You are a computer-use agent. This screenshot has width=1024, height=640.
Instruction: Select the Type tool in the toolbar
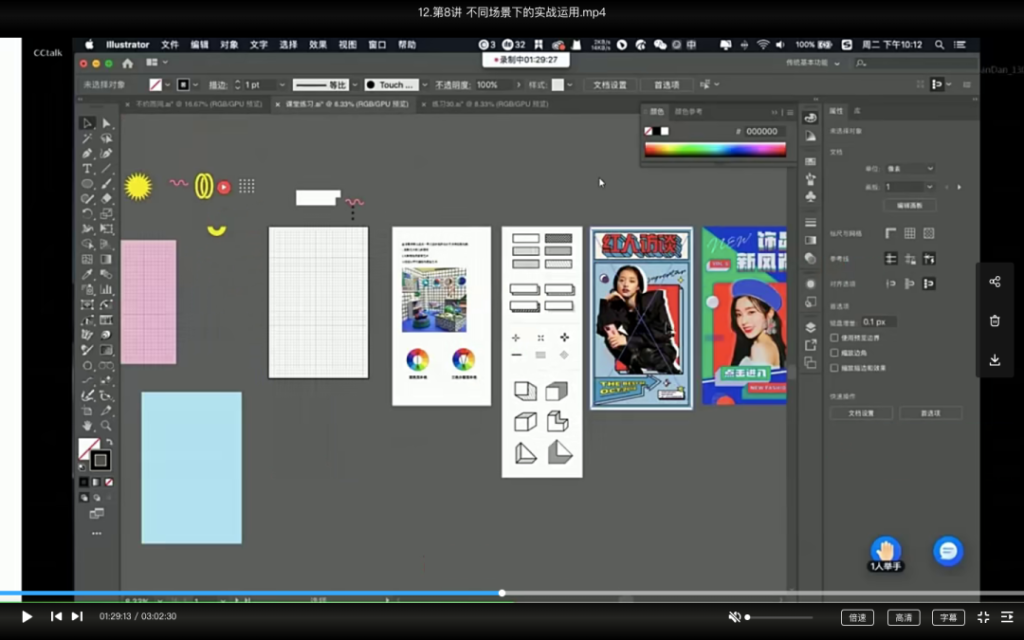click(x=88, y=168)
